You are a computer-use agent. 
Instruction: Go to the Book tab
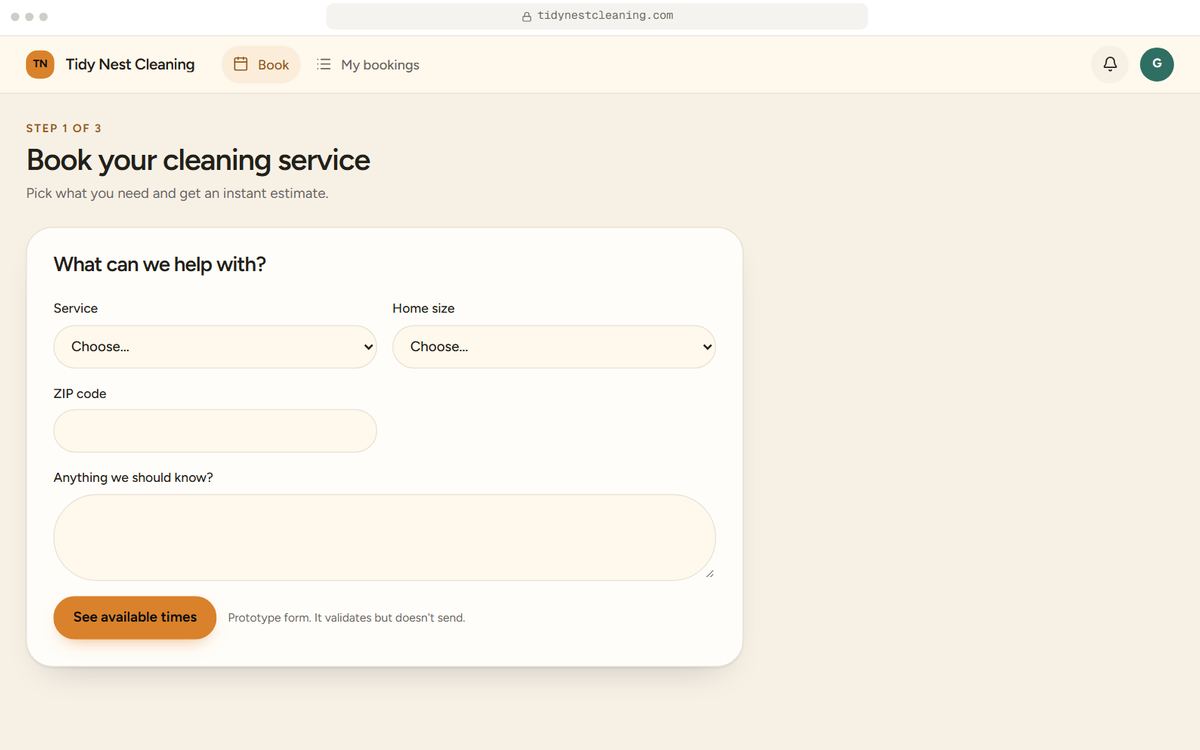[x=261, y=64]
